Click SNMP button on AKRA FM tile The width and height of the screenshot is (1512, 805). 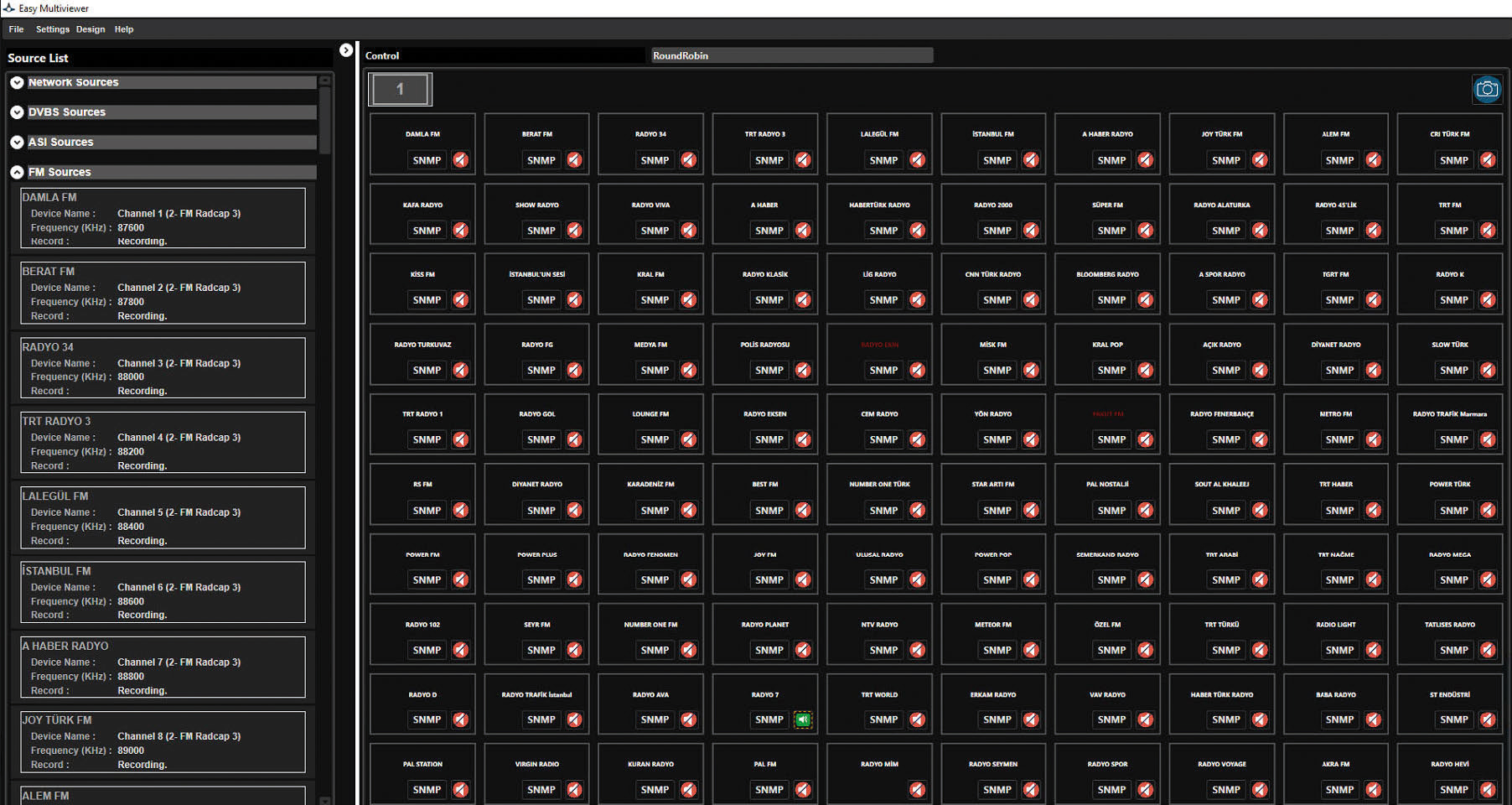(1340, 789)
